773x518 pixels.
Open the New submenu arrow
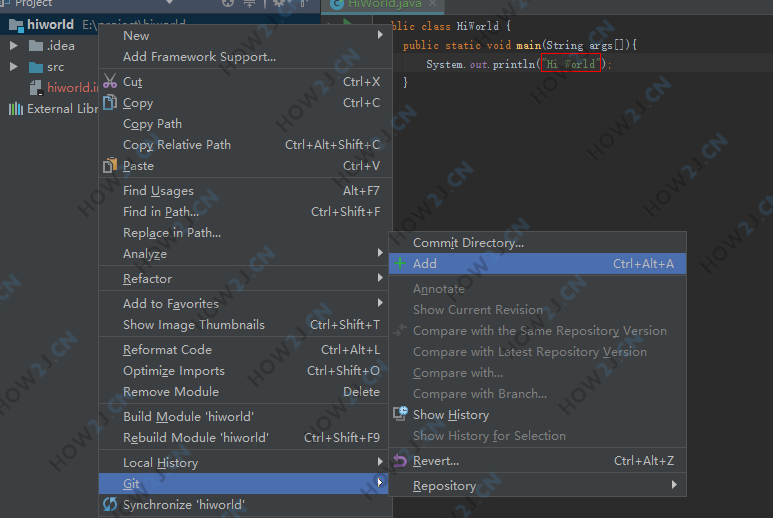380,35
